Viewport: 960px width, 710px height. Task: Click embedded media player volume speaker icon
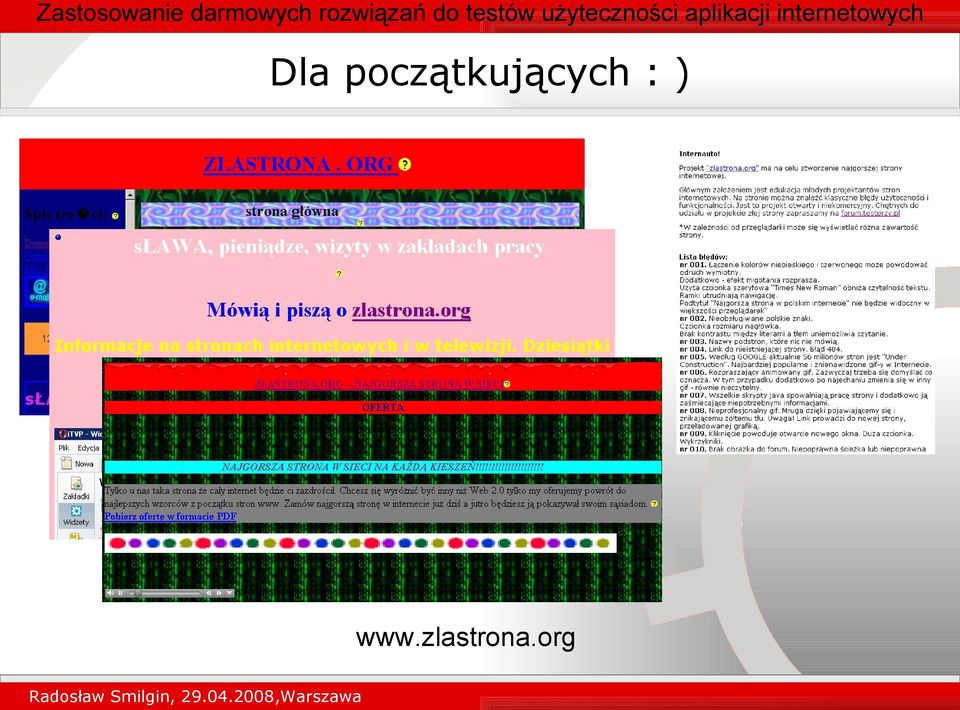tap(110, 593)
